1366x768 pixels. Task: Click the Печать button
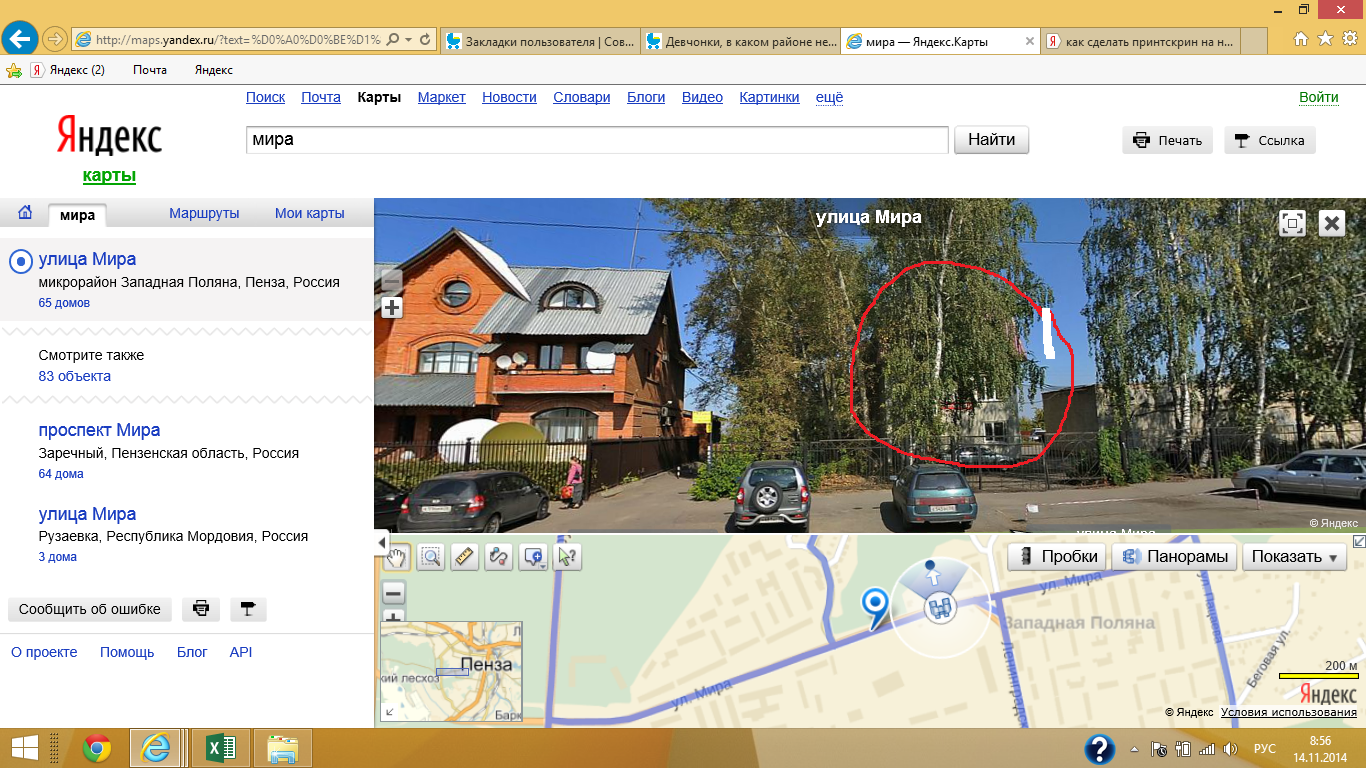(x=1168, y=140)
